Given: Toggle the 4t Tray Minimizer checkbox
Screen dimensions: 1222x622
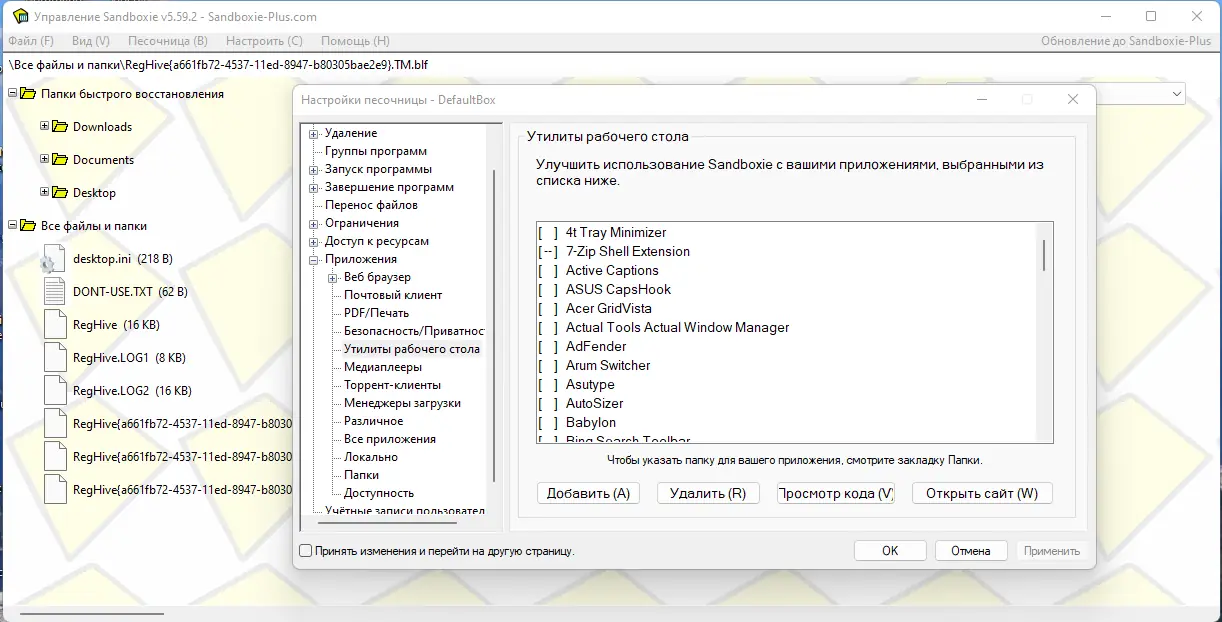Looking at the screenshot, I should (548, 233).
